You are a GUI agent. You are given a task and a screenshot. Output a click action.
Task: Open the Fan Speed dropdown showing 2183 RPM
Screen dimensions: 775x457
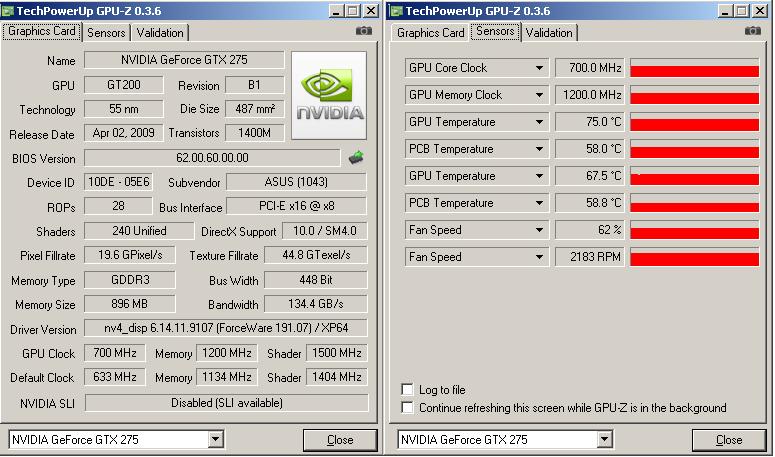pyautogui.click(x=539, y=257)
